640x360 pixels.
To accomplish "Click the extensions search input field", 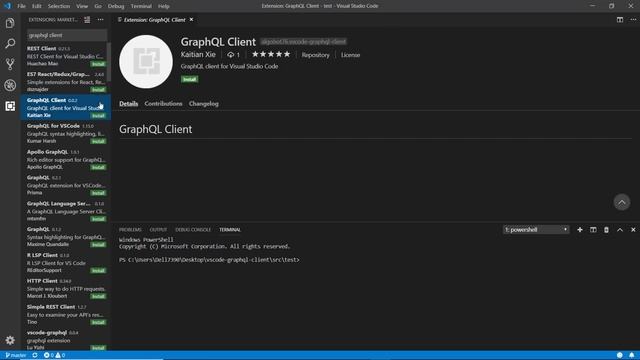I will (x=67, y=35).
